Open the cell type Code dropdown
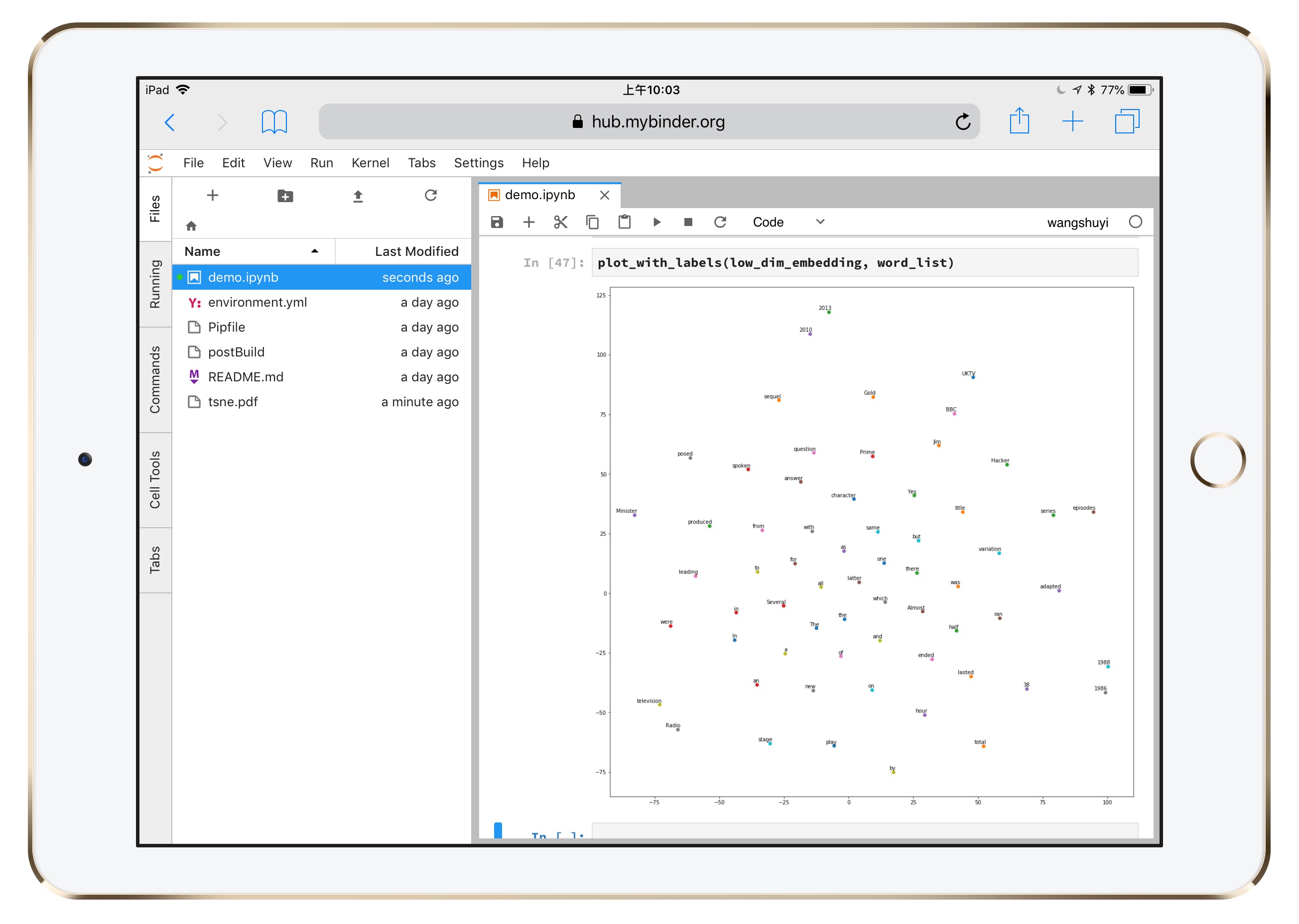 [787, 222]
